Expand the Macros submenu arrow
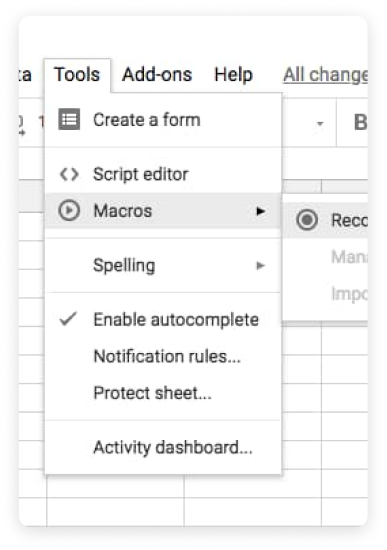The image size is (387, 550). [x=260, y=211]
